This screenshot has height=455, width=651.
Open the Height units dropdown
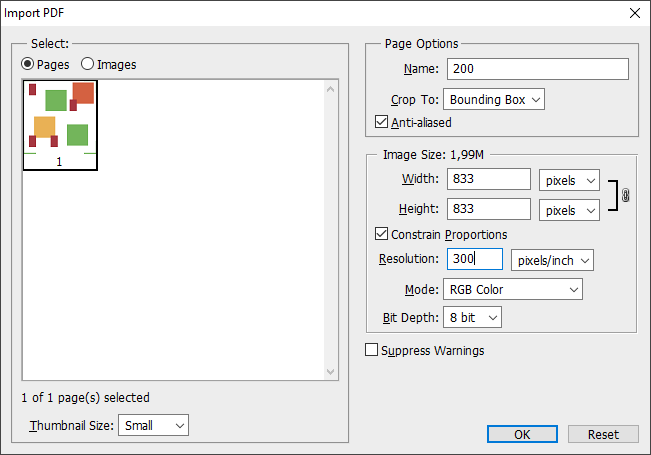(568, 210)
